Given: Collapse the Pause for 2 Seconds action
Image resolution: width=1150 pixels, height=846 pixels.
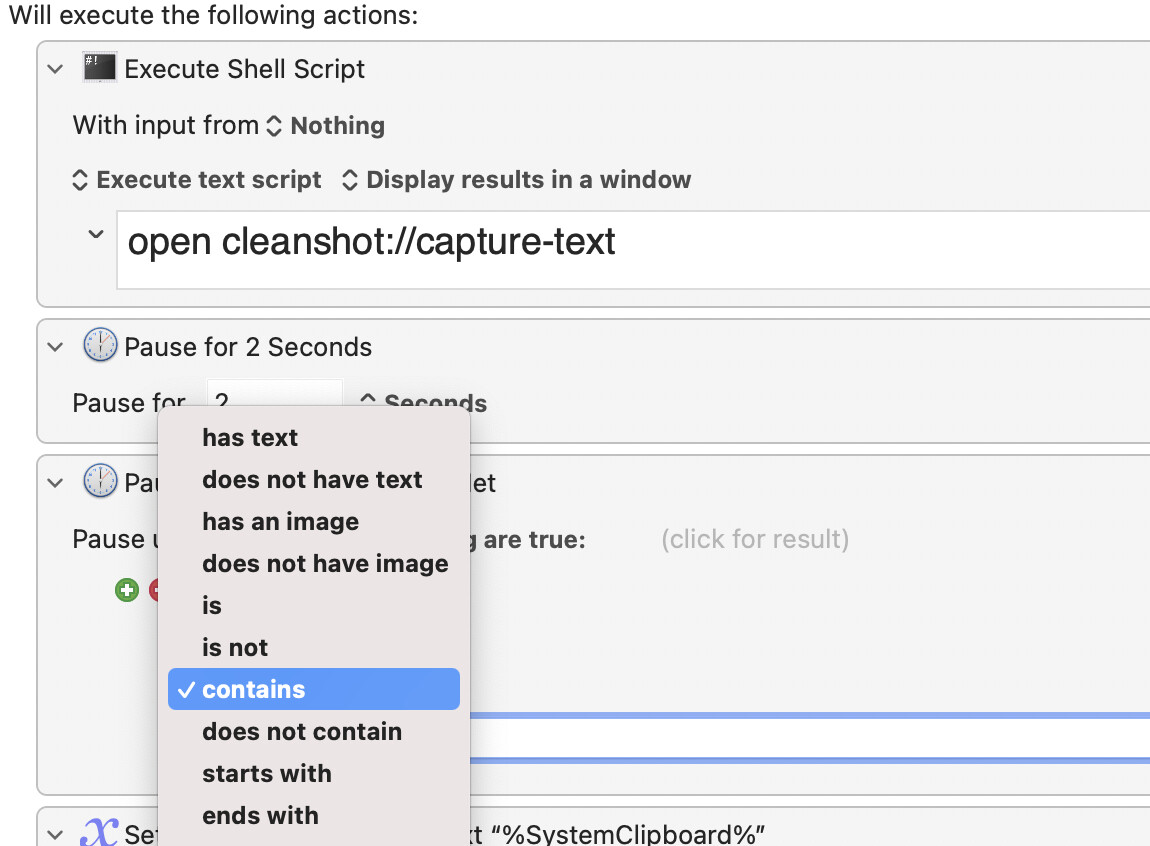Looking at the screenshot, I should pyautogui.click(x=55, y=347).
